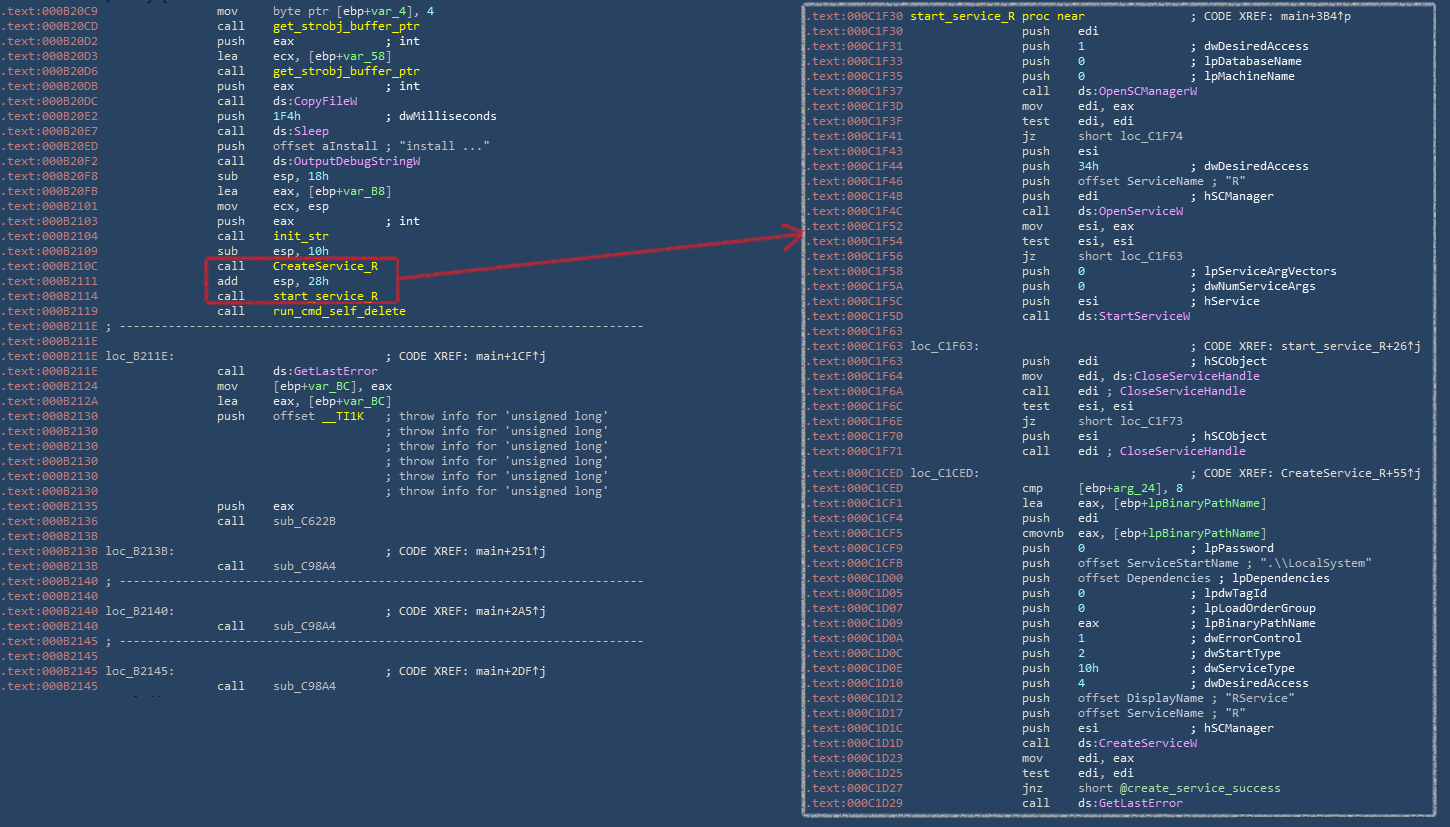
Task: Follow the init_str function call
Action: tap(300, 236)
